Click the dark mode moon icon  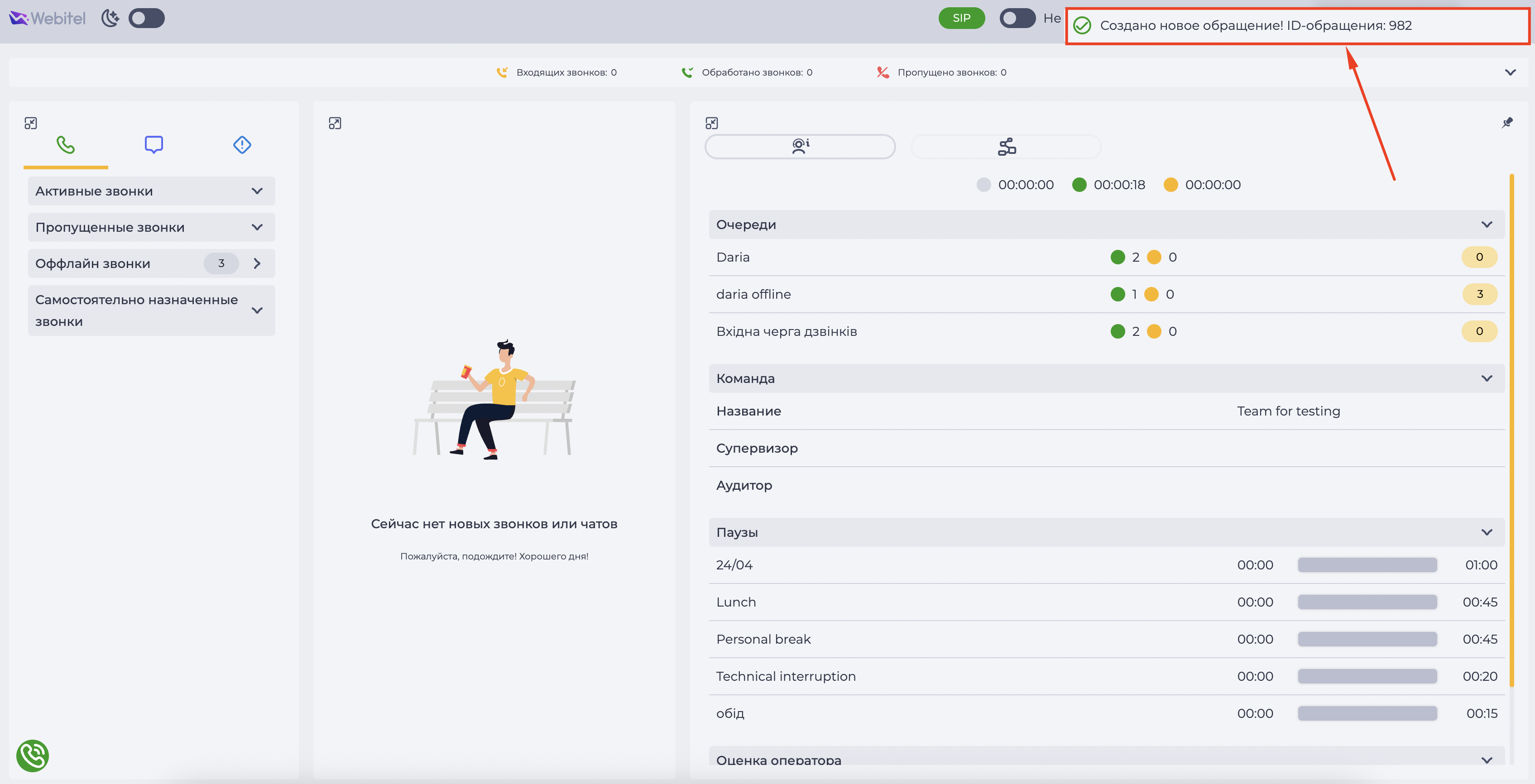click(x=110, y=18)
